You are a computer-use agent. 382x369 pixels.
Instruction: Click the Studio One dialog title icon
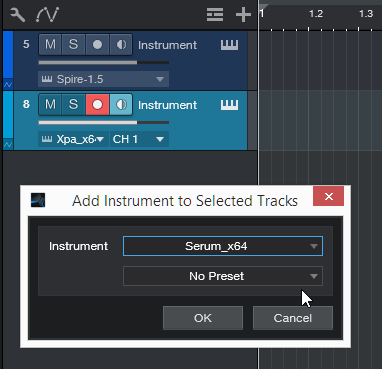coord(38,200)
